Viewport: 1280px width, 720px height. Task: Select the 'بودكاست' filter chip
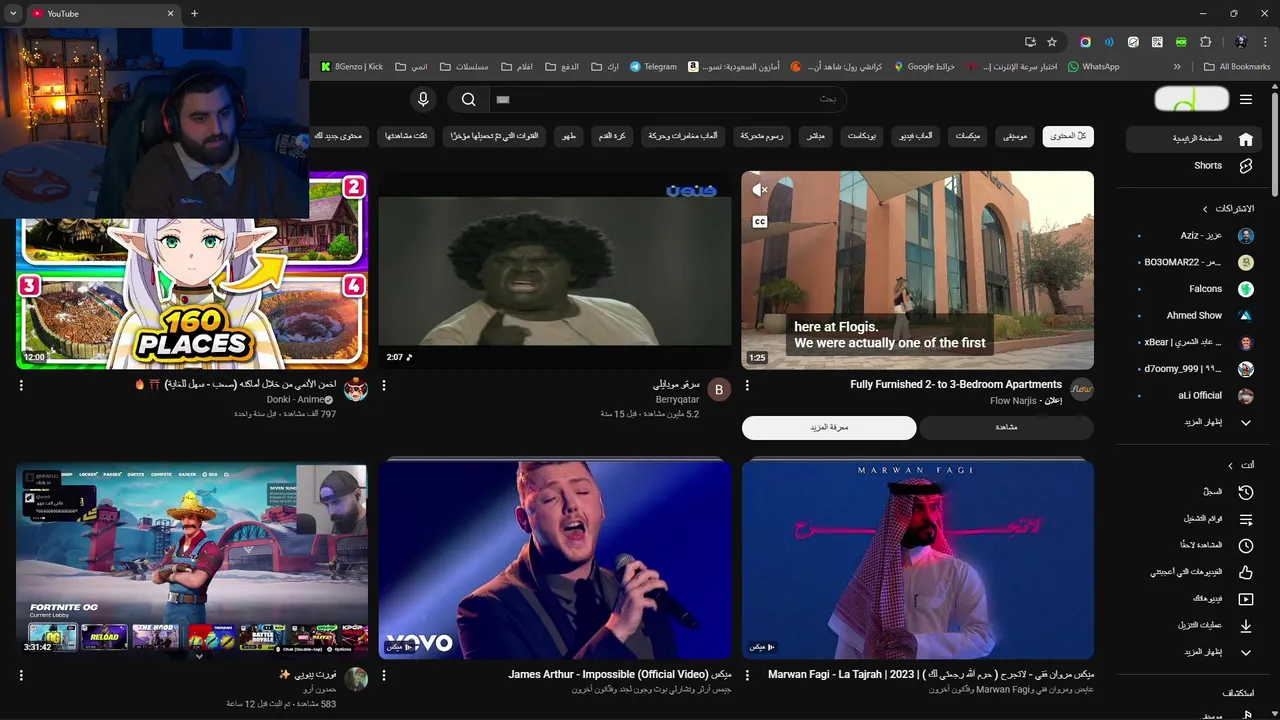point(863,136)
